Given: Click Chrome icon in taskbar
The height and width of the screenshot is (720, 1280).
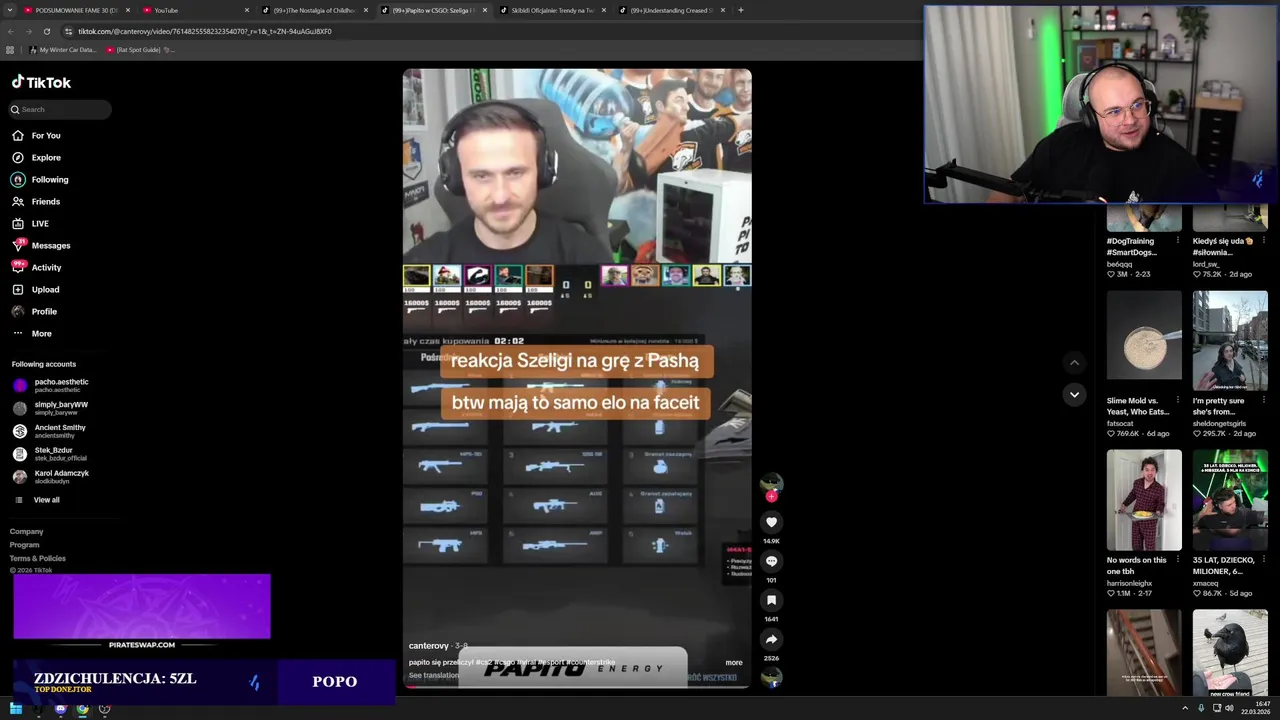Looking at the screenshot, I should pos(82,709).
